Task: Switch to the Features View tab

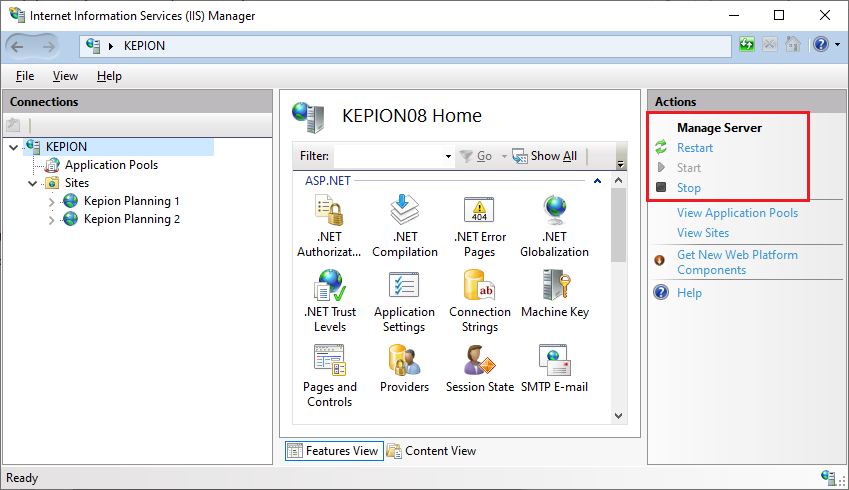Action: 334,450
